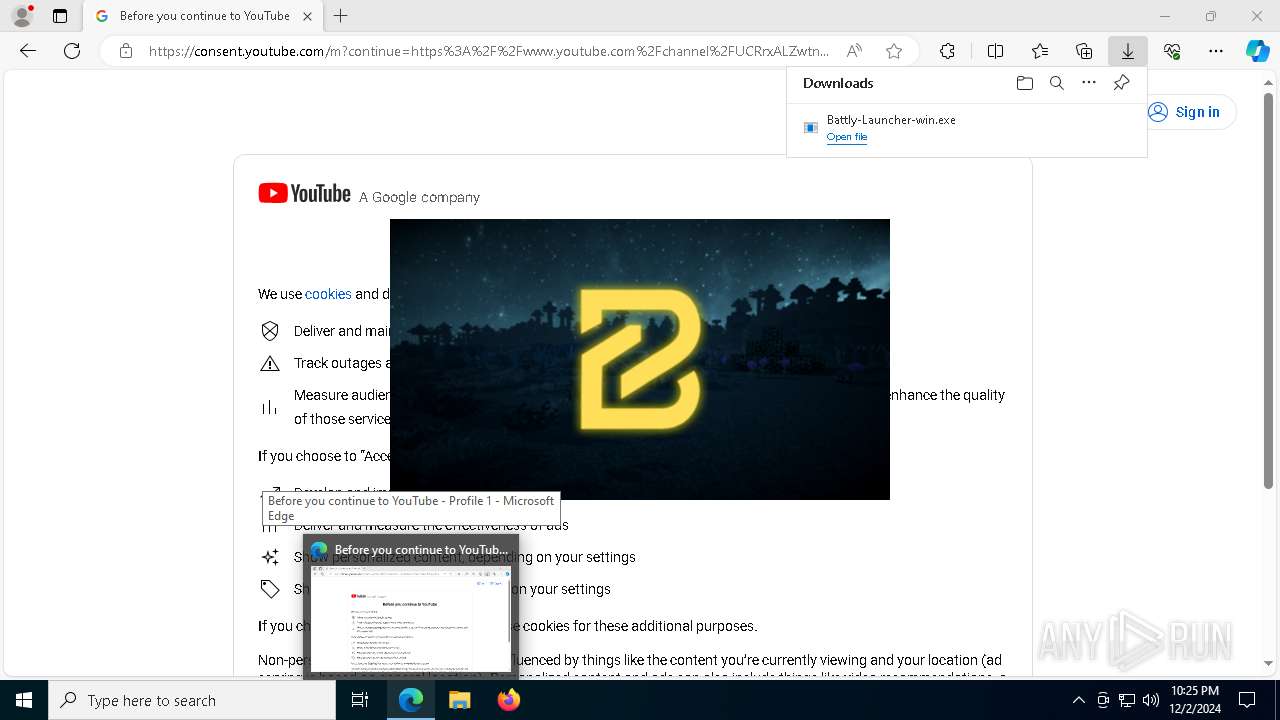Open File Explorer from taskbar
Image resolution: width=1280 pixels, height=720 pixels.
(x=459, y=700)
